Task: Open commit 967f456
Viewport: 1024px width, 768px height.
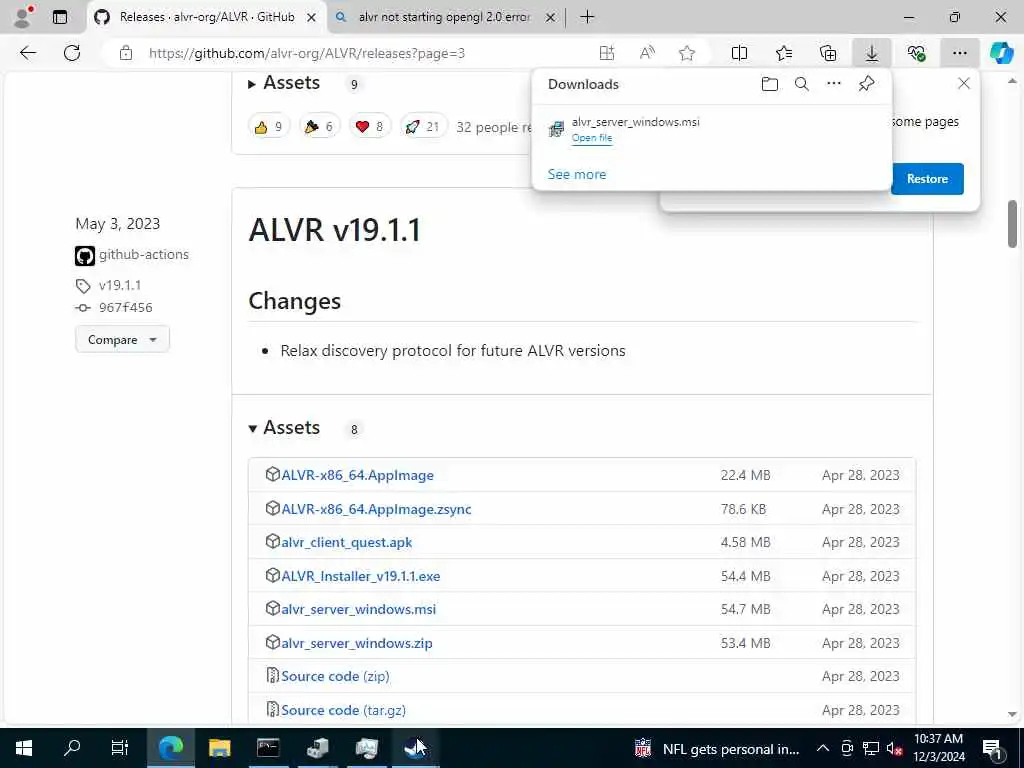Action: pyautogui.click(x=125, y=308)
